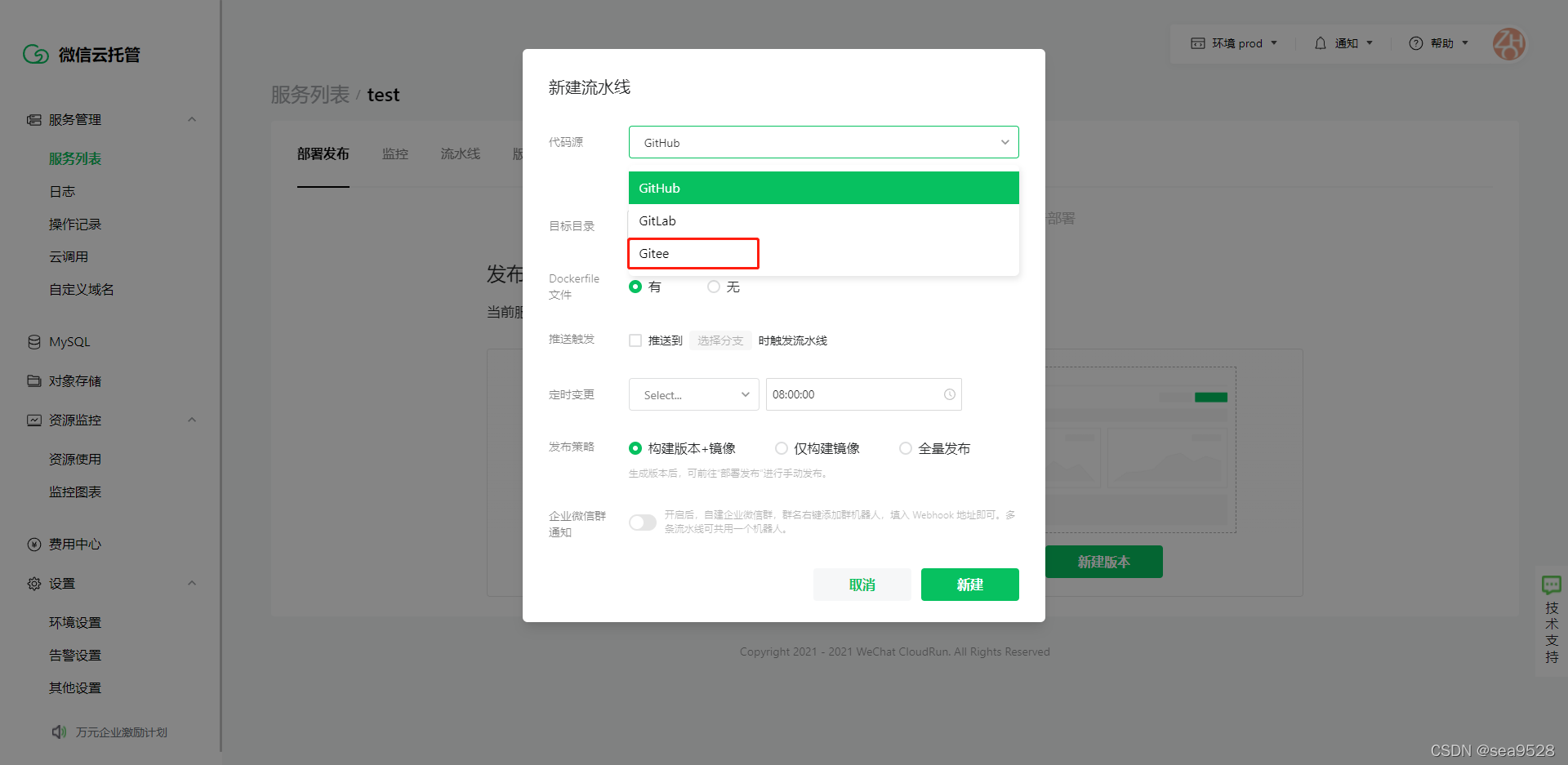Screen dimensions: 1568x765
Task: Click the clock icon in time field
Action: point(950,394)
